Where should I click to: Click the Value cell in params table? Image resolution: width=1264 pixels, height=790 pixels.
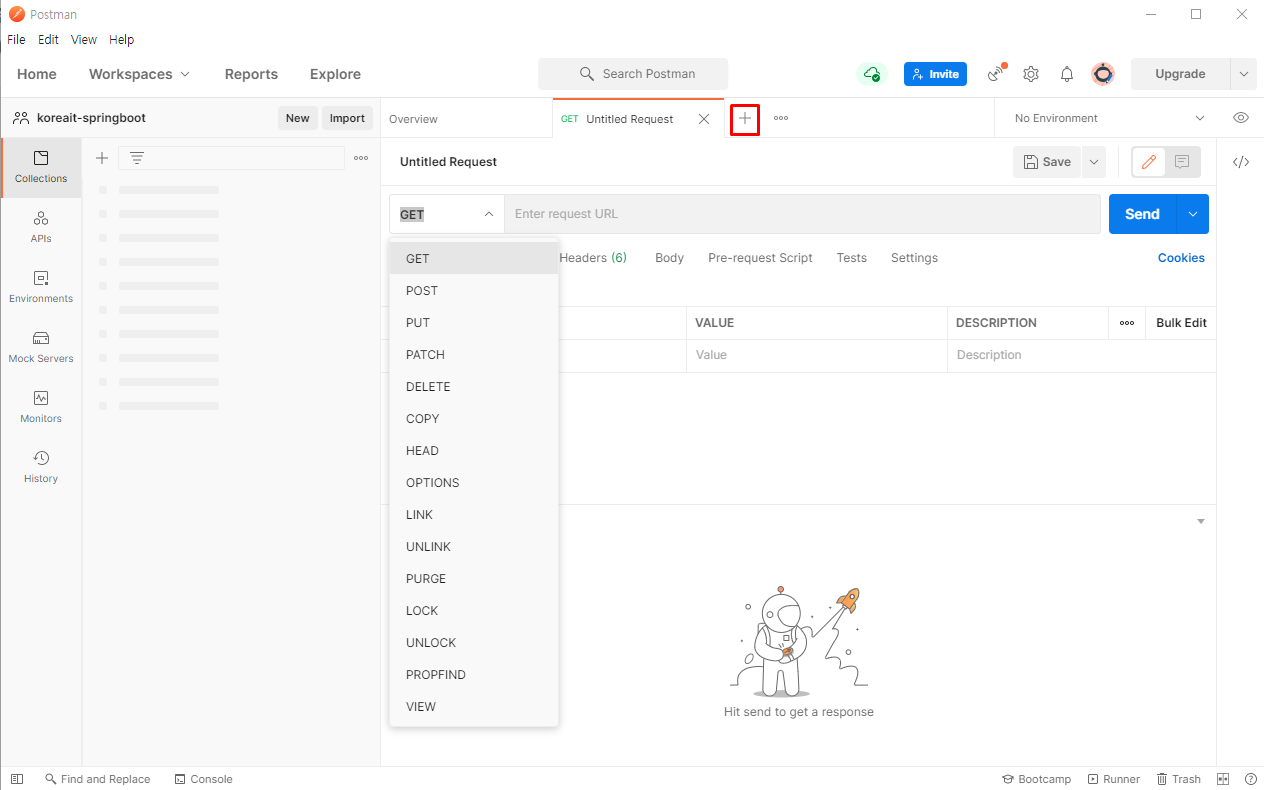[x=816, y=355]
